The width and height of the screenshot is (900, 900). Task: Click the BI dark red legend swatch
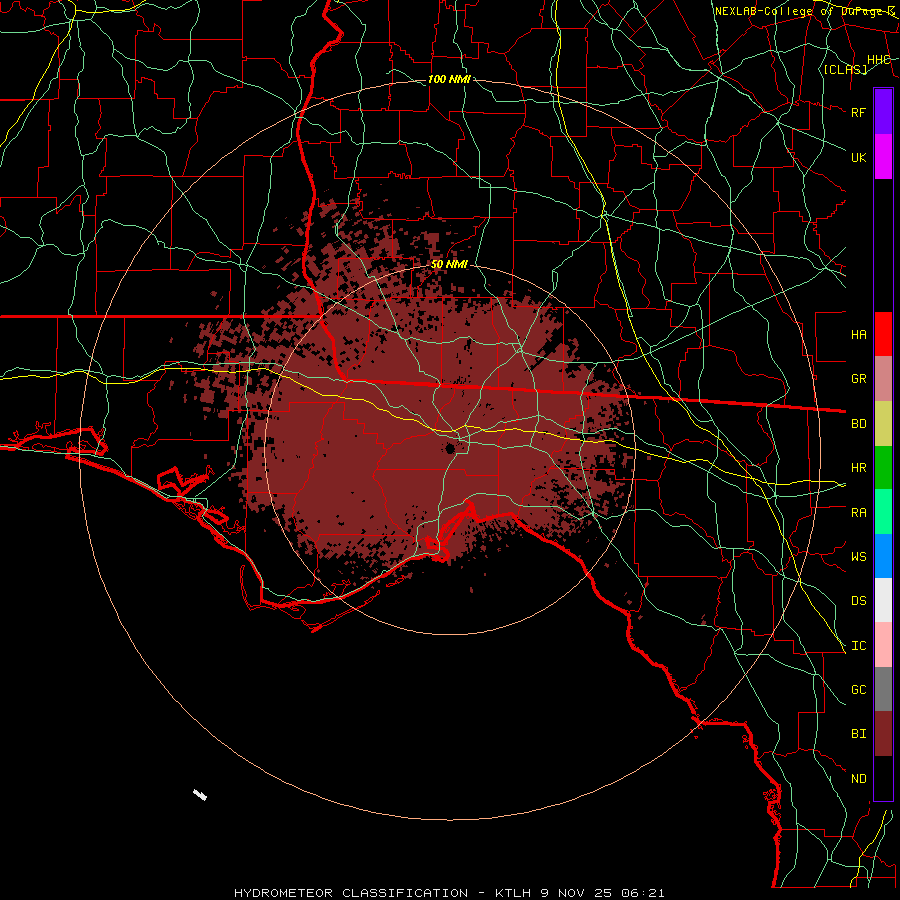point(883,734)
